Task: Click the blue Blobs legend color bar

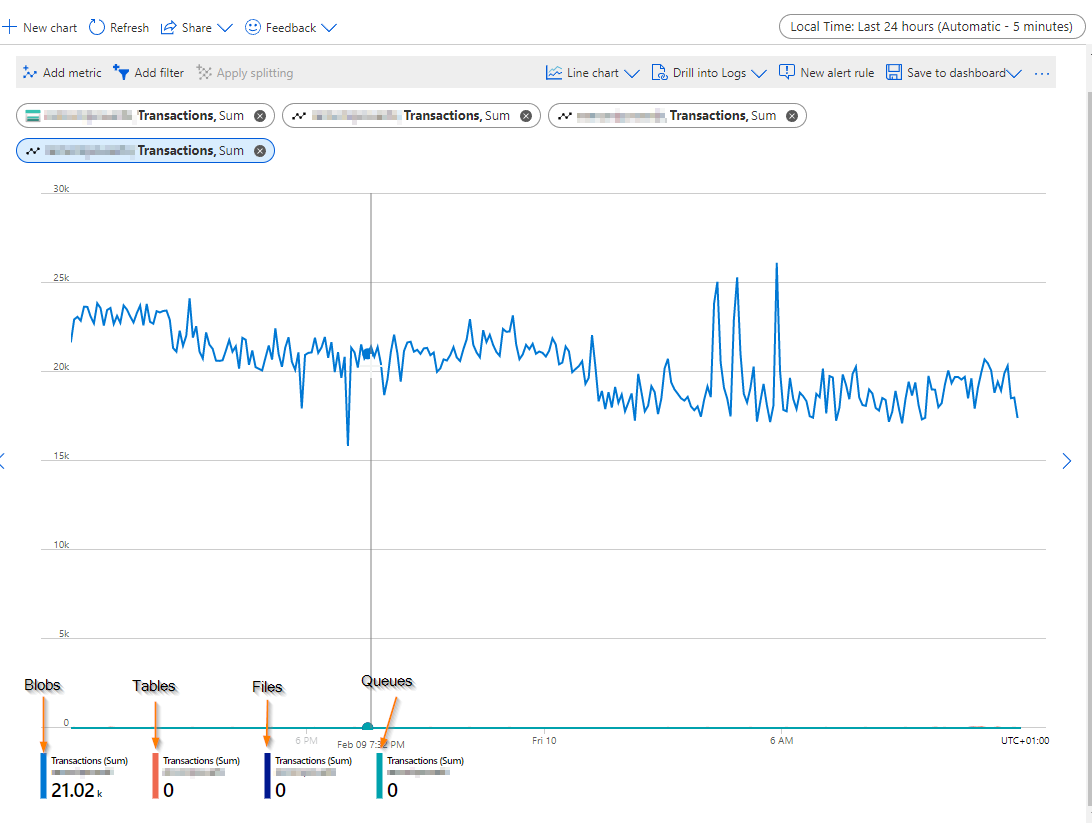Action: click(43, 776)
